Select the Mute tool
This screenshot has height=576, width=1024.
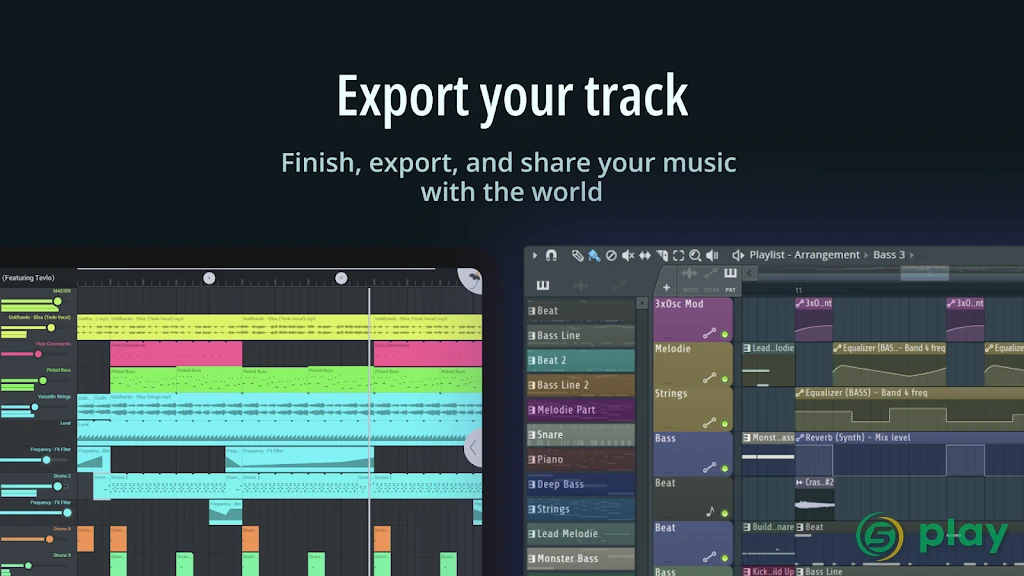coord(628,255)
